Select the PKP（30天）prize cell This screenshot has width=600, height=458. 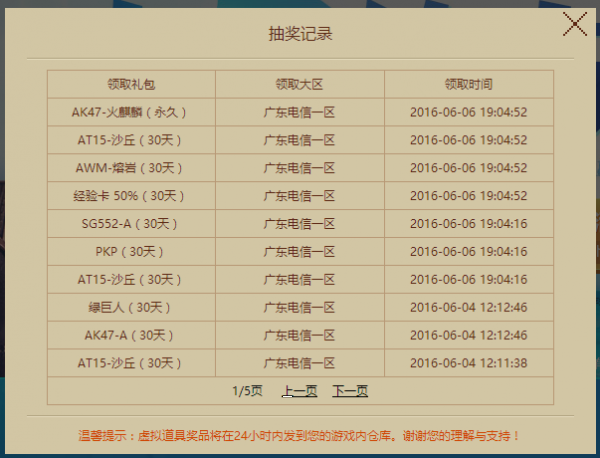[x=129, y=252]
